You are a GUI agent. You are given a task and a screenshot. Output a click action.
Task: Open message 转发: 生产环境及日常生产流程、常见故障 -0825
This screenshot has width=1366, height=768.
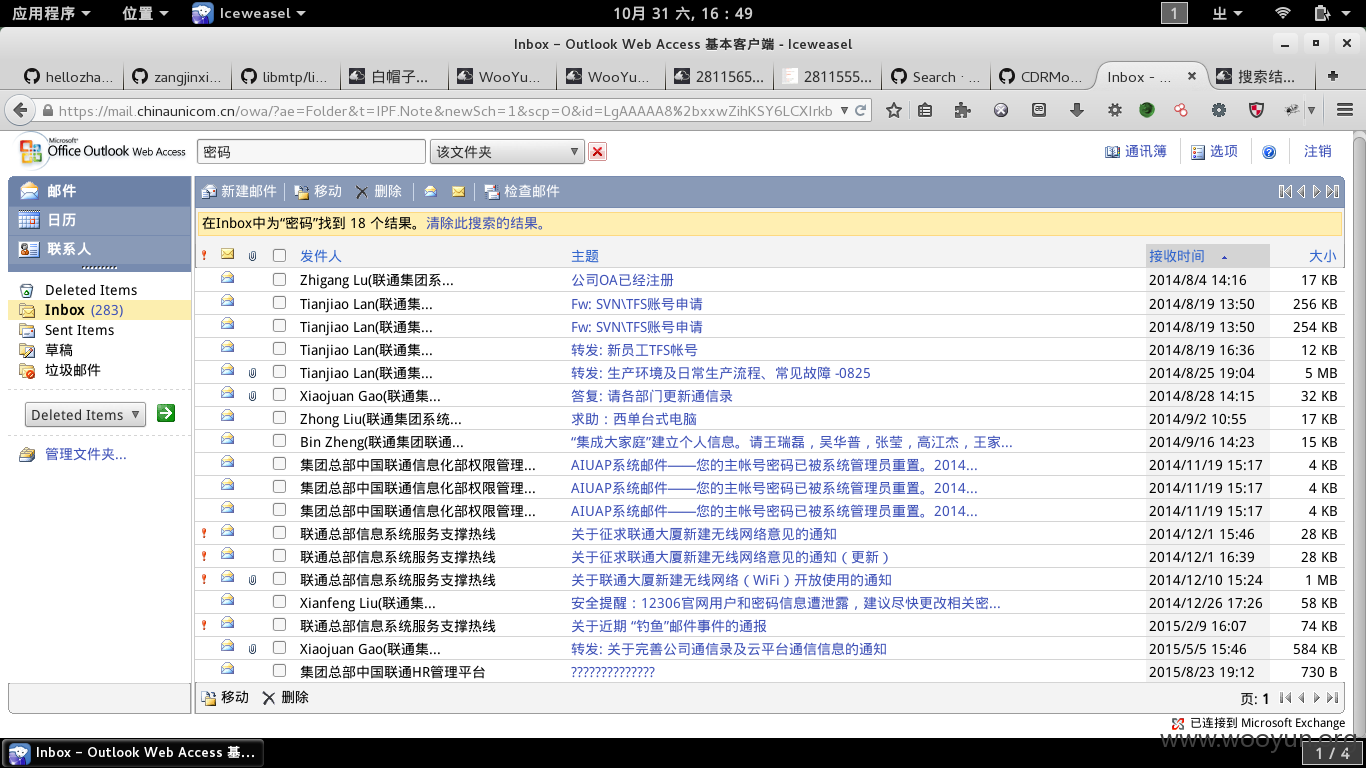pyautogui.click(x=720, y=372)
